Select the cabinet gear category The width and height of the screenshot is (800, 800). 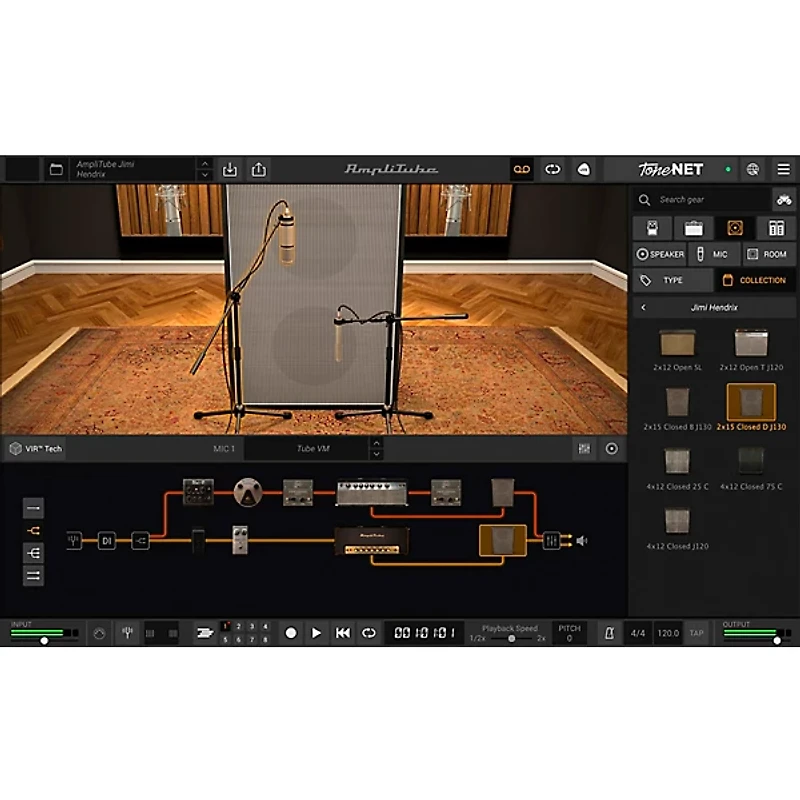pos(735,228)
